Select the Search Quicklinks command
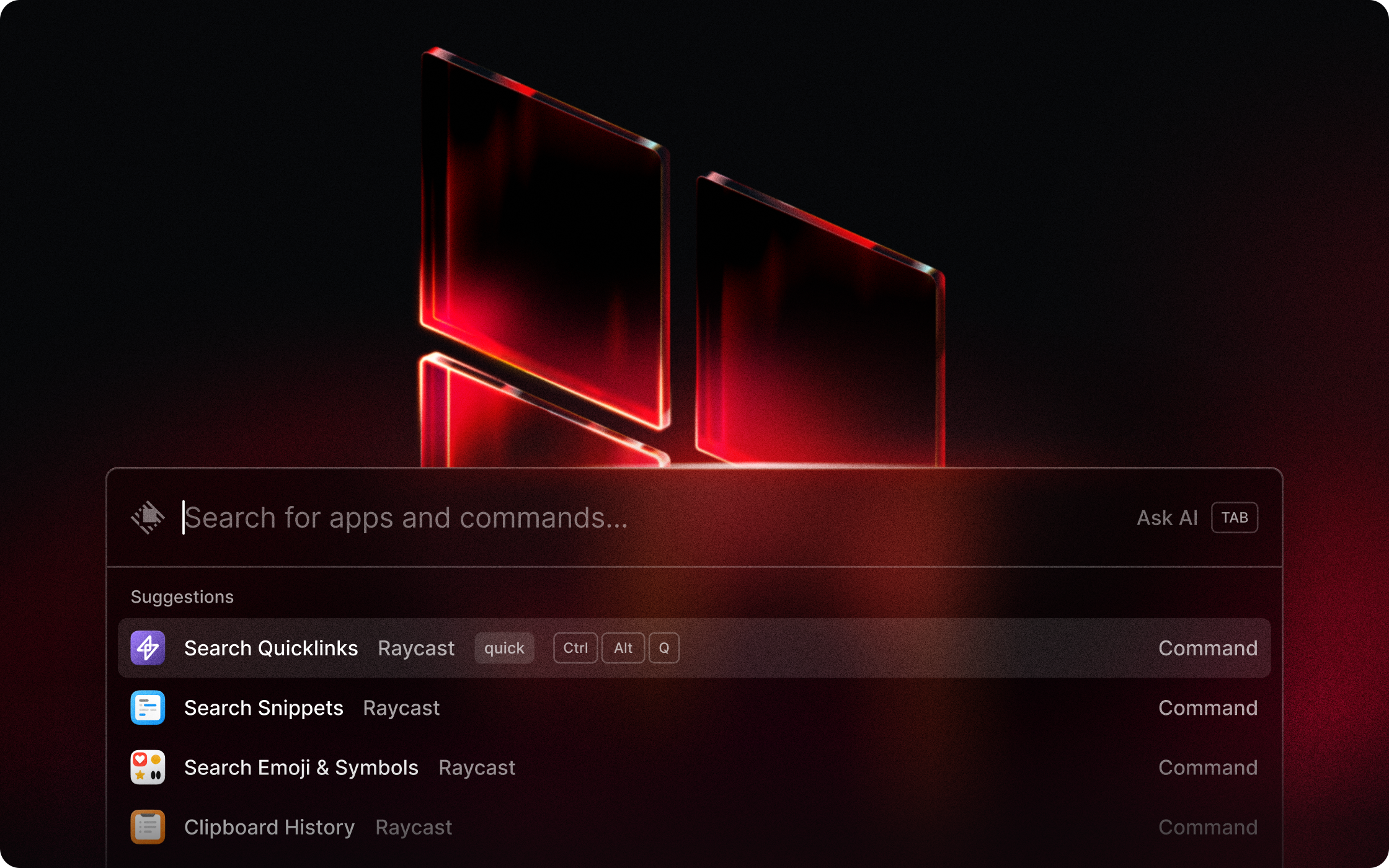 tap(271, 648)
